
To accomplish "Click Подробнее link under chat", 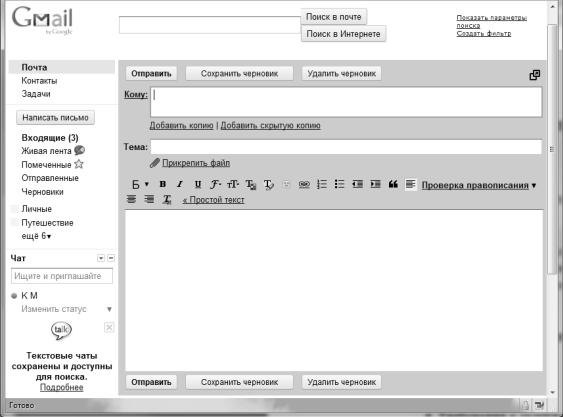I will pyautogui.click(x=61, y=388).
